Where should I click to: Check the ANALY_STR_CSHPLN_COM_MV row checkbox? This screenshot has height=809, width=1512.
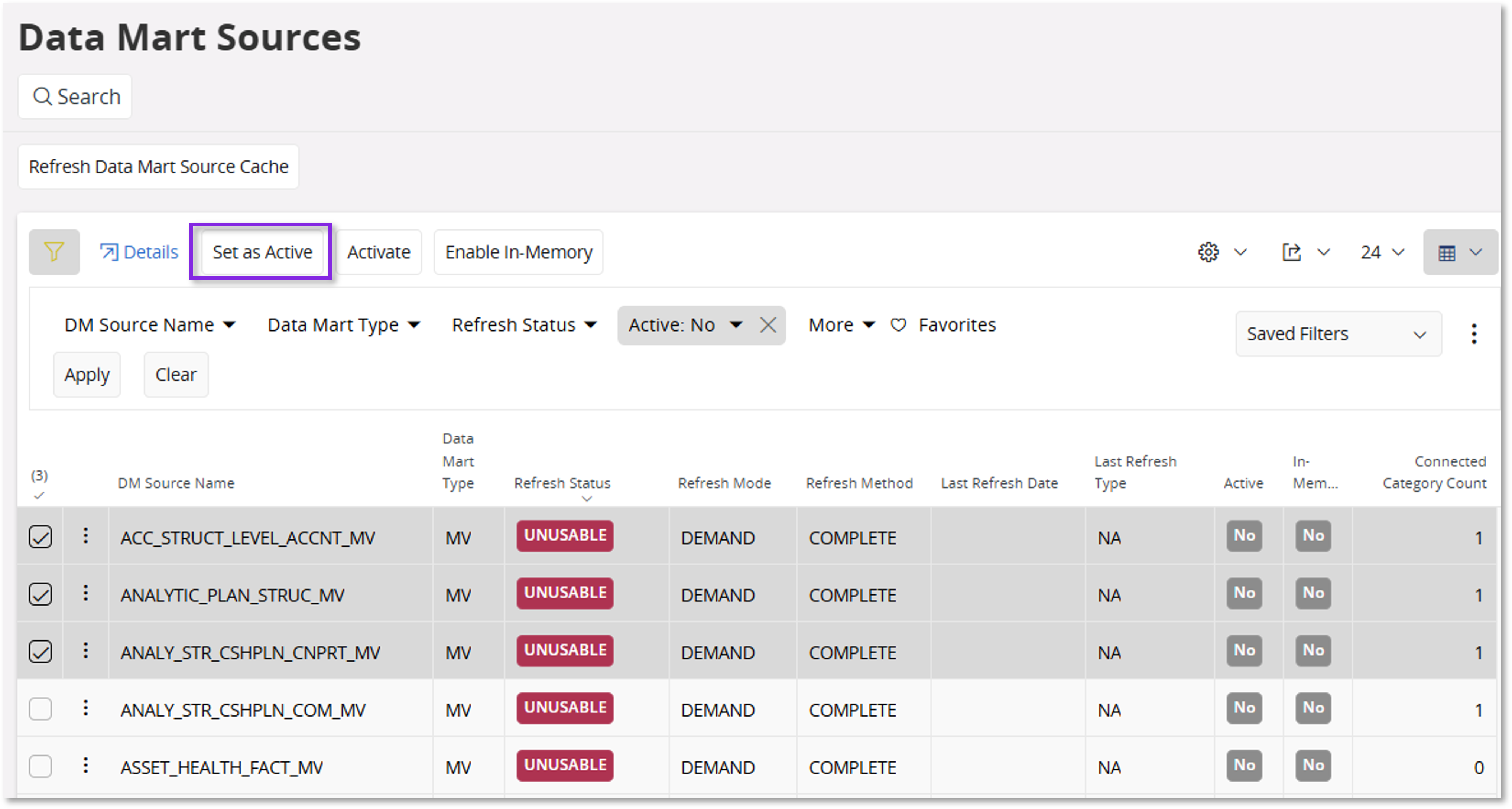pos(40,709)
